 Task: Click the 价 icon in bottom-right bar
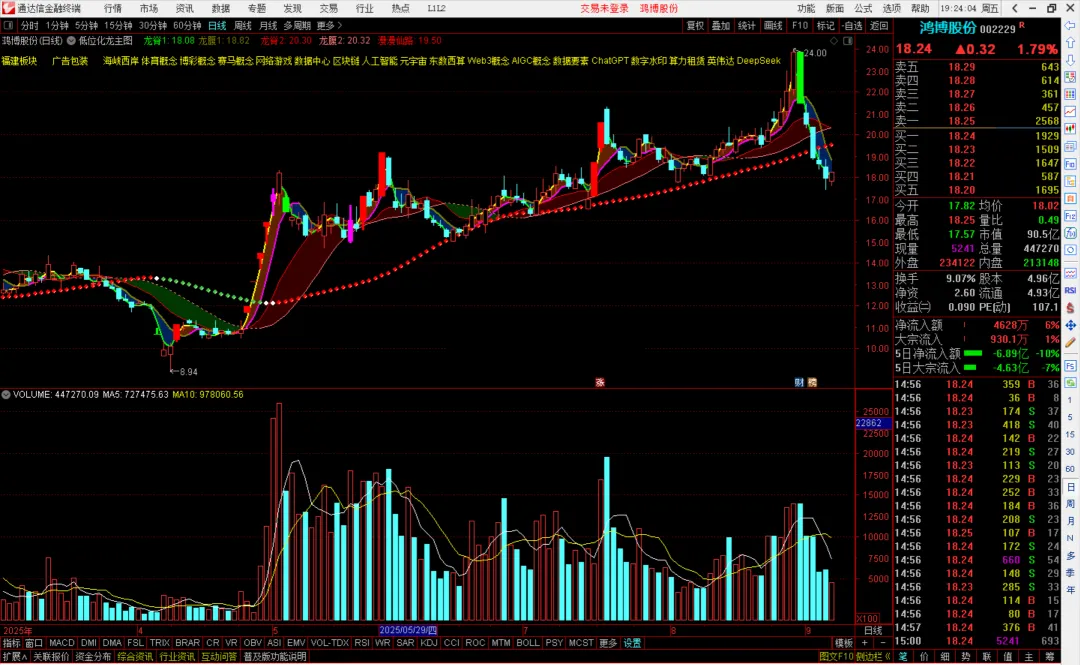coord(924,657)
